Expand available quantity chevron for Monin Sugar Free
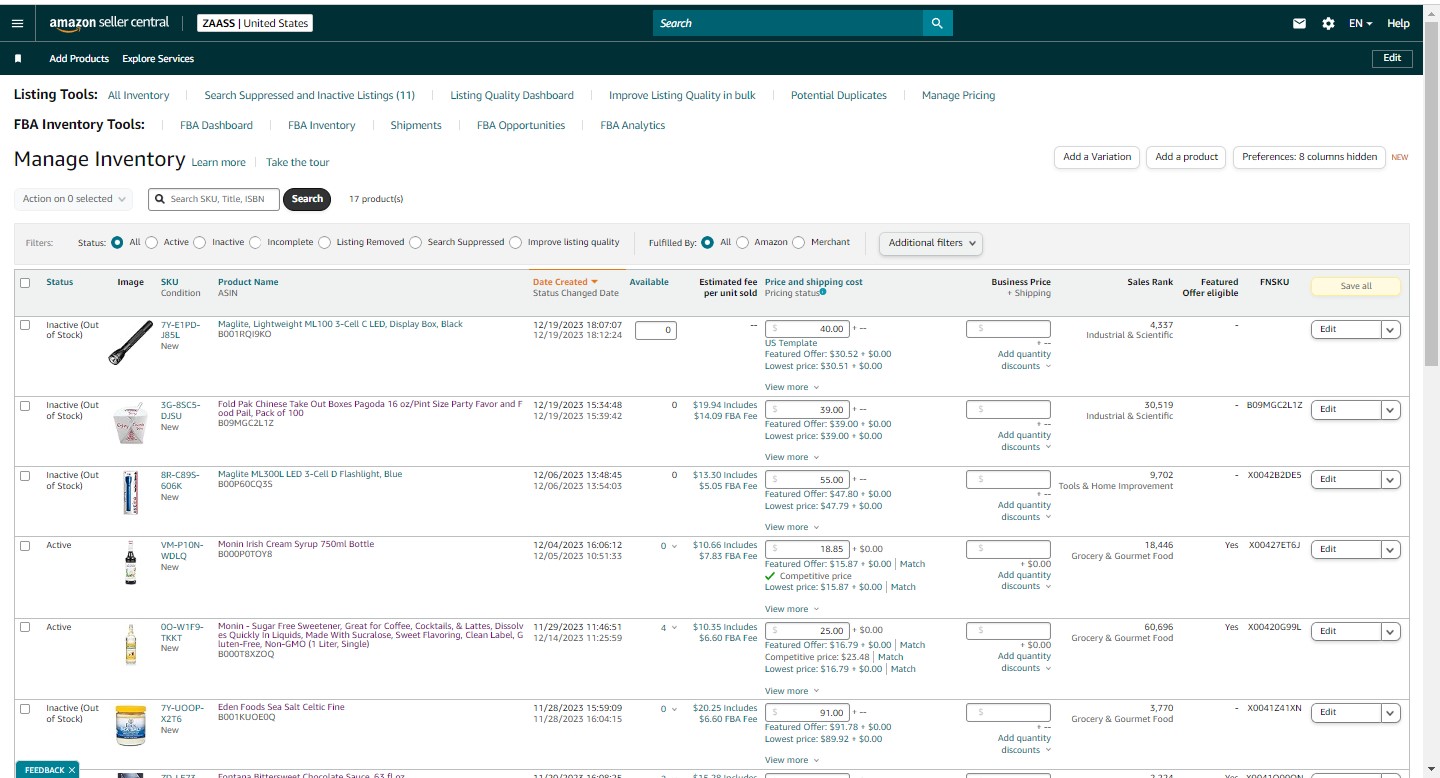 point(674,628)
